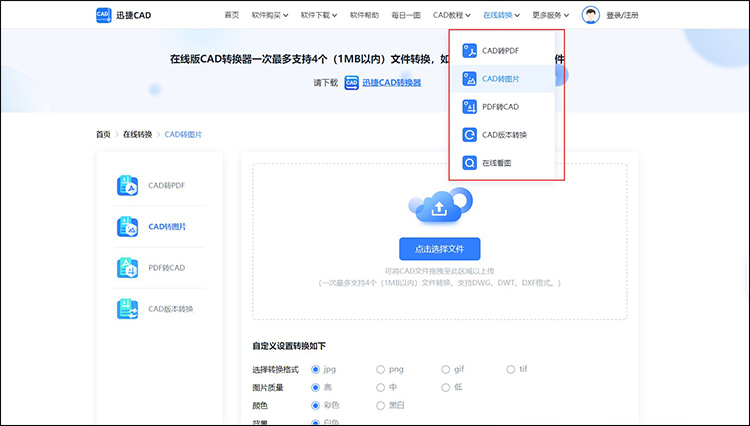Click 登录/注册 link

[622, 15]
